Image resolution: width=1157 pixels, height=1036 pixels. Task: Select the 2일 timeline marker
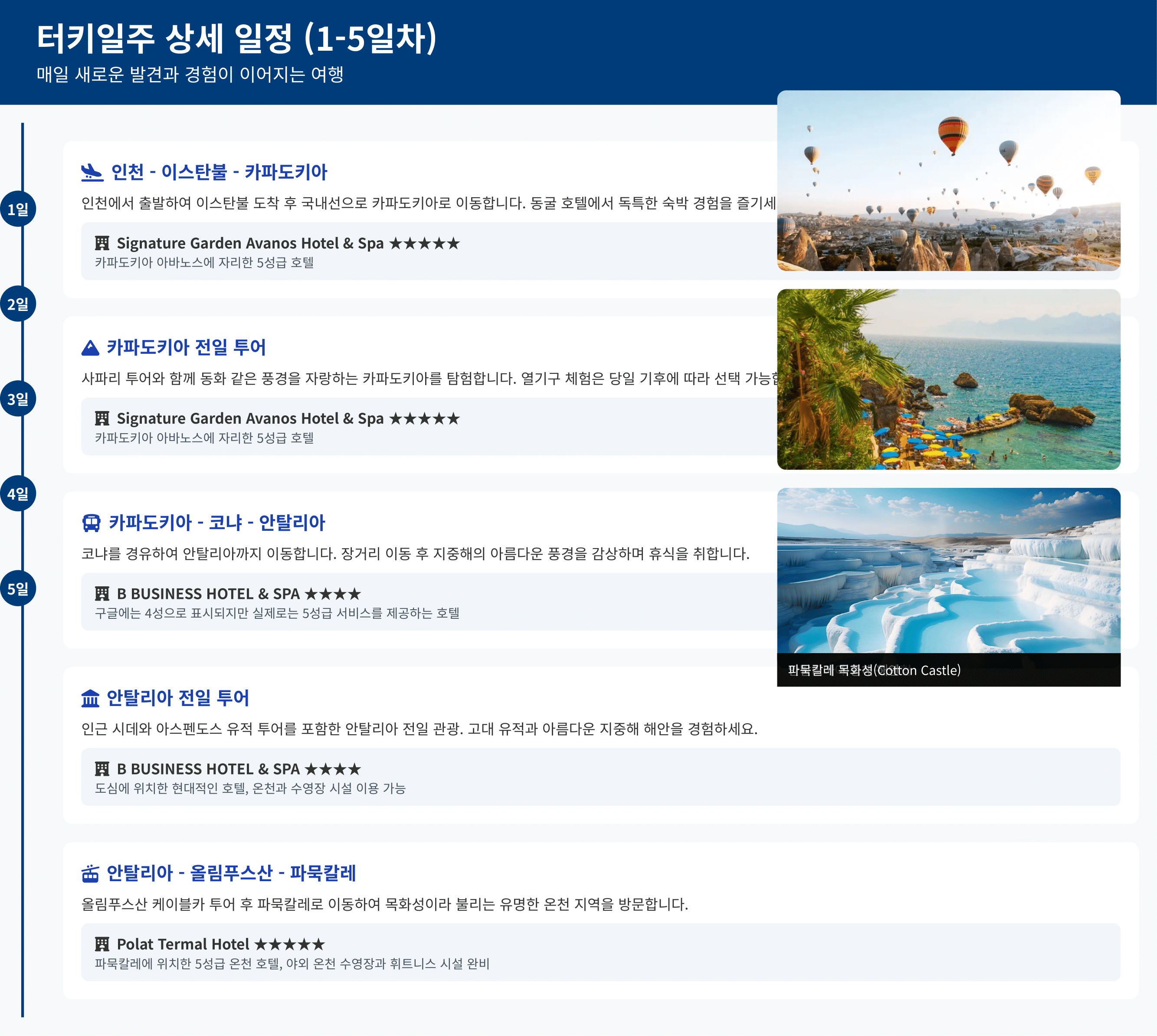tap(18, 304)
